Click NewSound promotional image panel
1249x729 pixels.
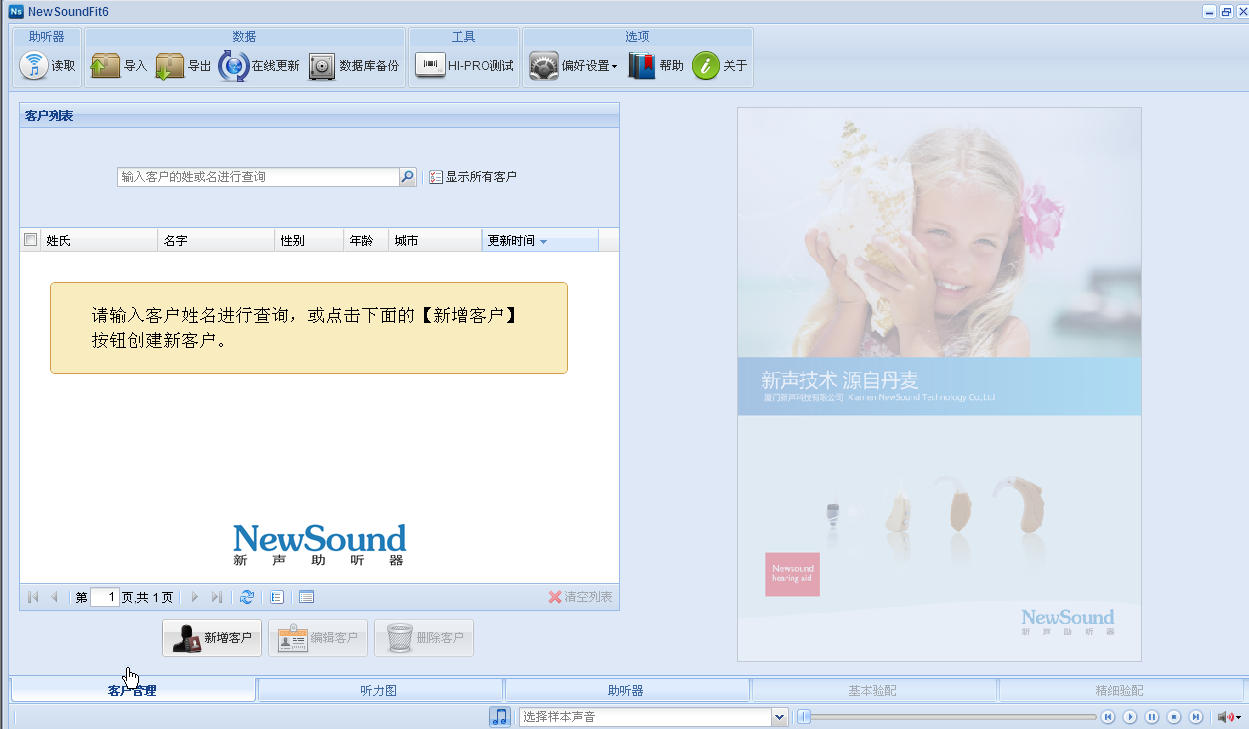tap(939, 384)
